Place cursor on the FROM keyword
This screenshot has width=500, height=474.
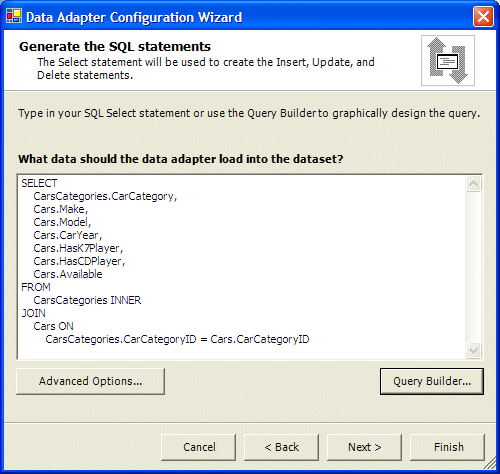[x=36, y=287]
